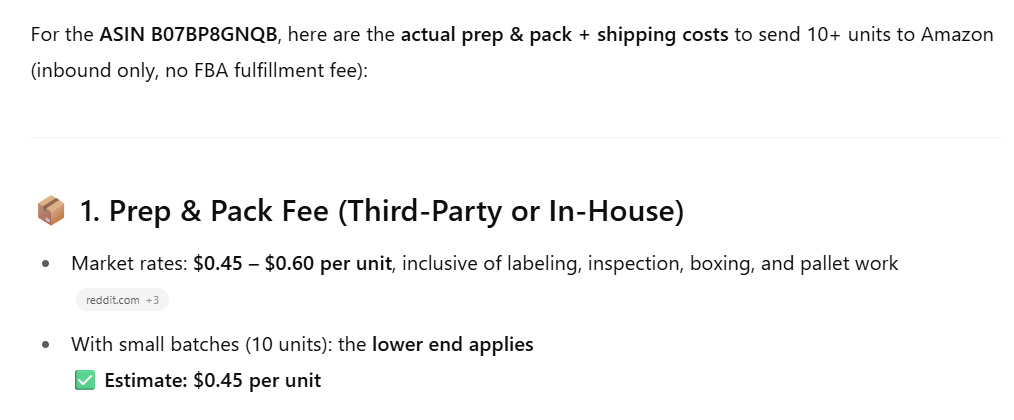Click the bold lower end applies text

(452, 345)
